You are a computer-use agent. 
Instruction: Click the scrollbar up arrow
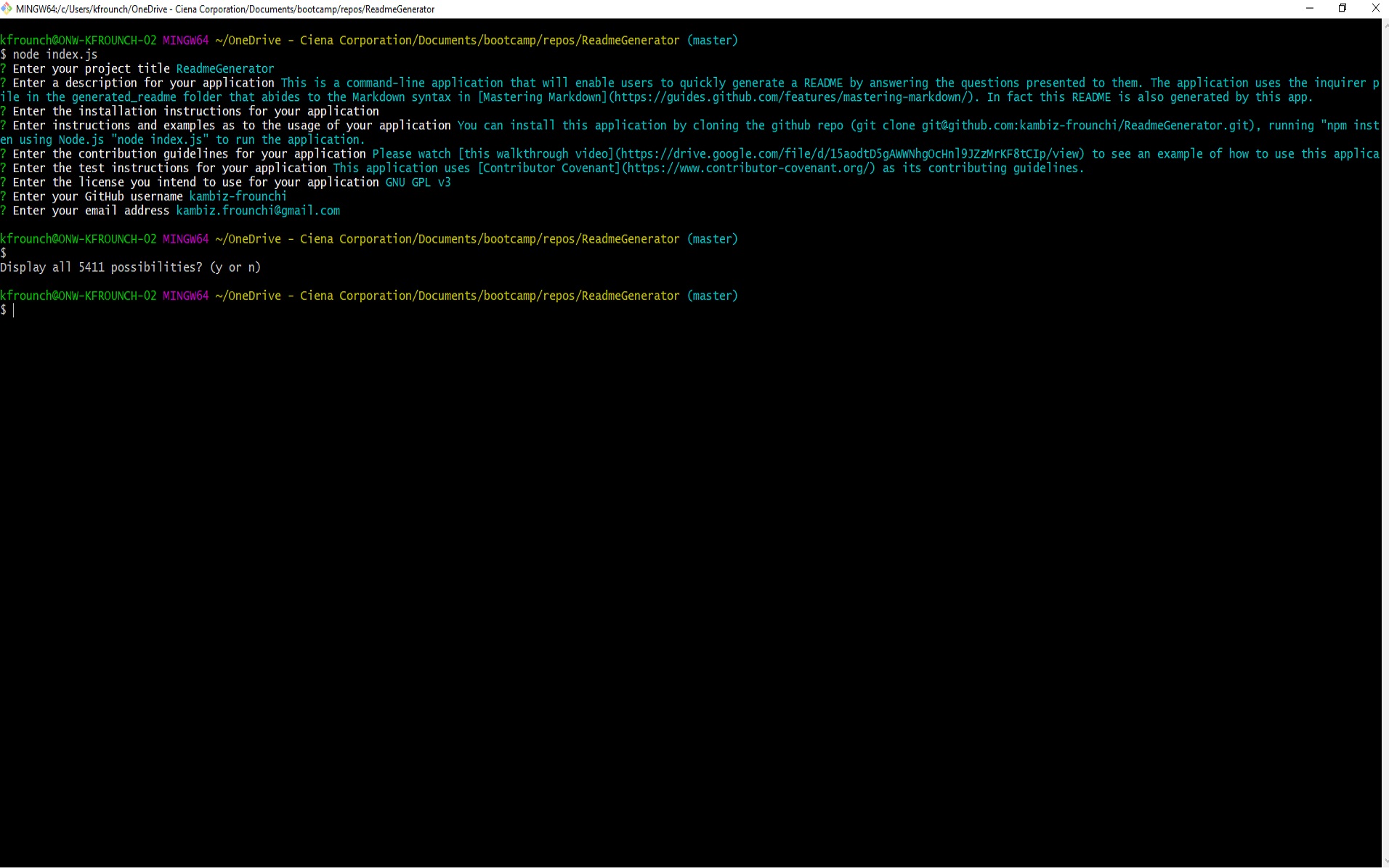pos(1385,25)
